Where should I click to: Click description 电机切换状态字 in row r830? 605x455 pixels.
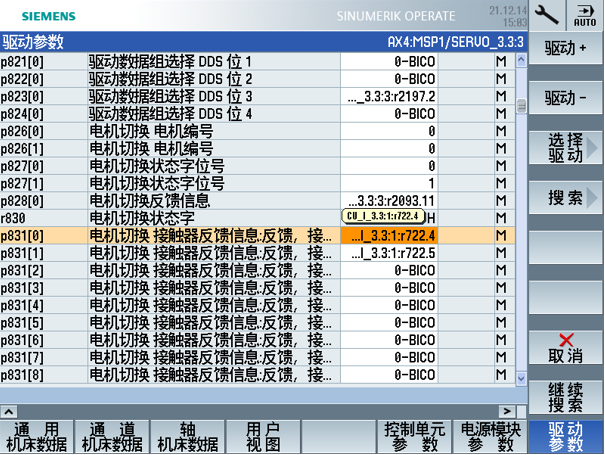[142, 218]
